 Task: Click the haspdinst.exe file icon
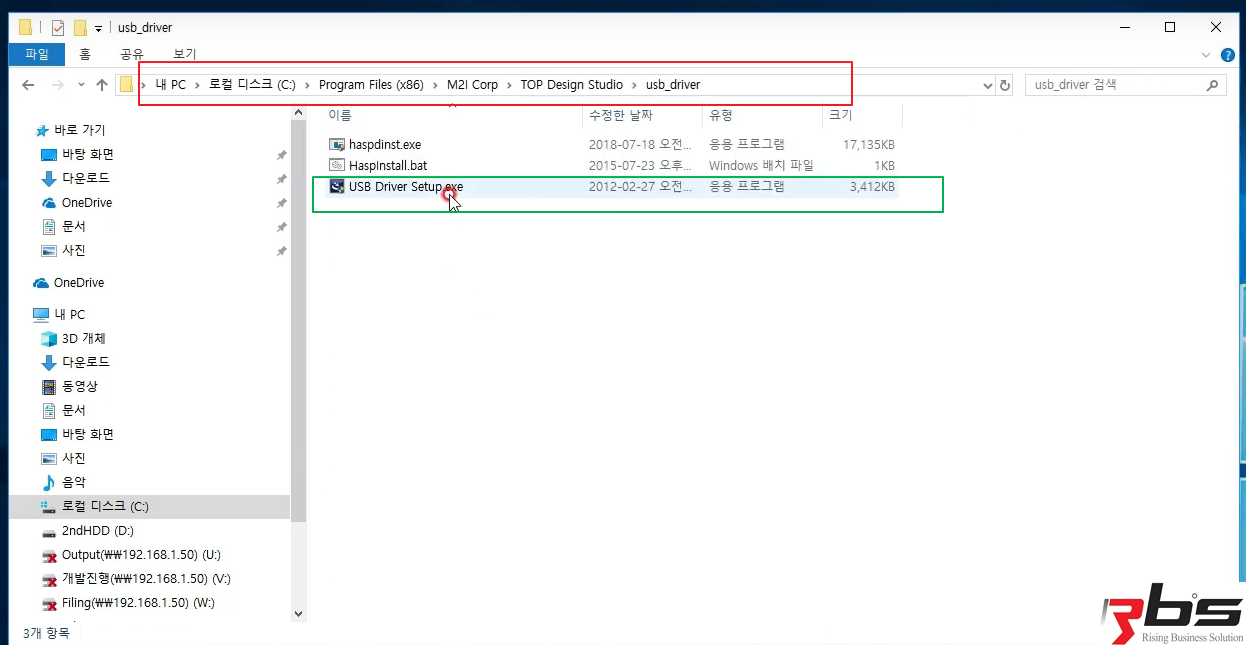coord(337,145)
